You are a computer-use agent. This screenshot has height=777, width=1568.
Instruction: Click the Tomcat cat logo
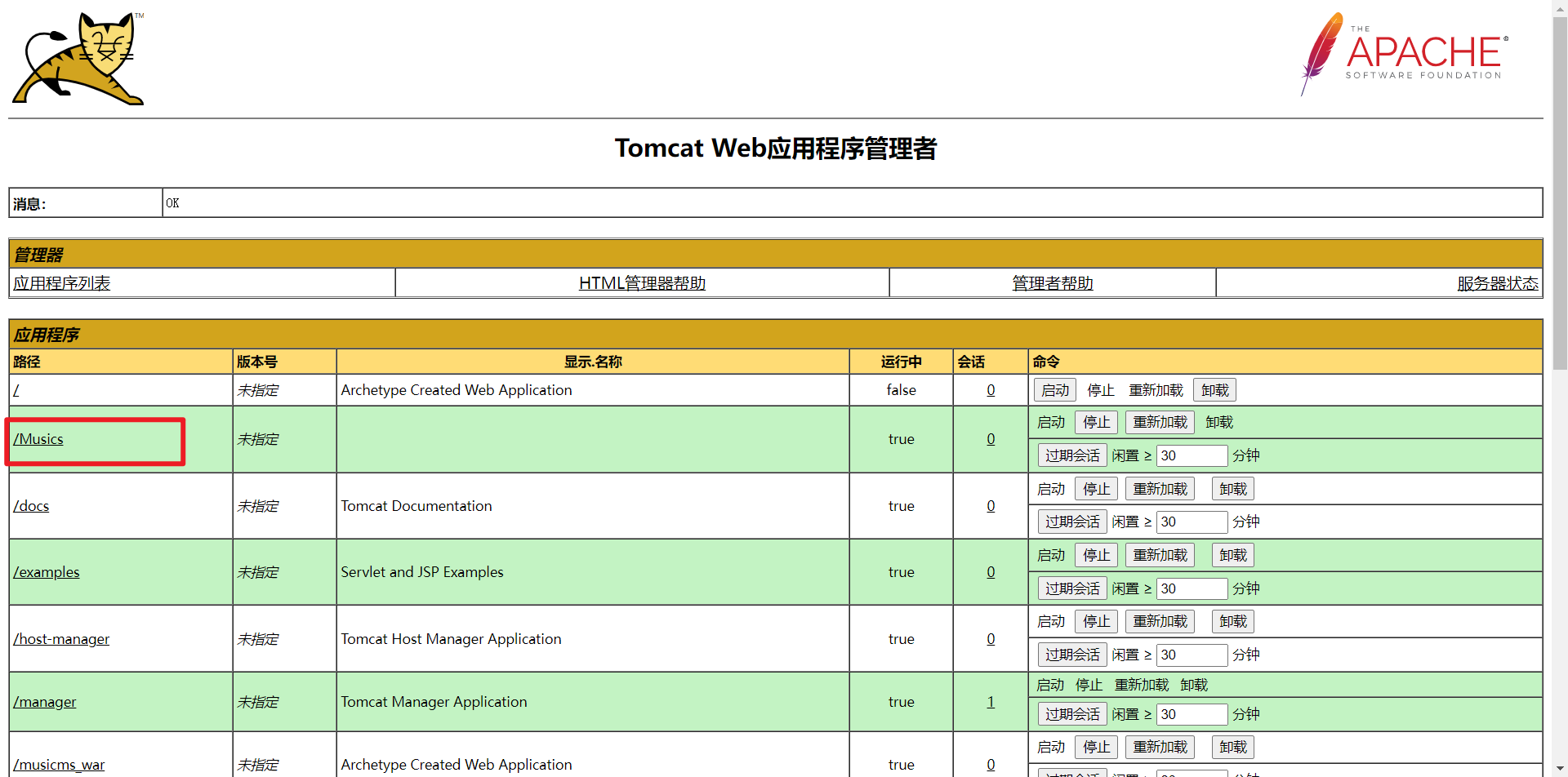78,58
